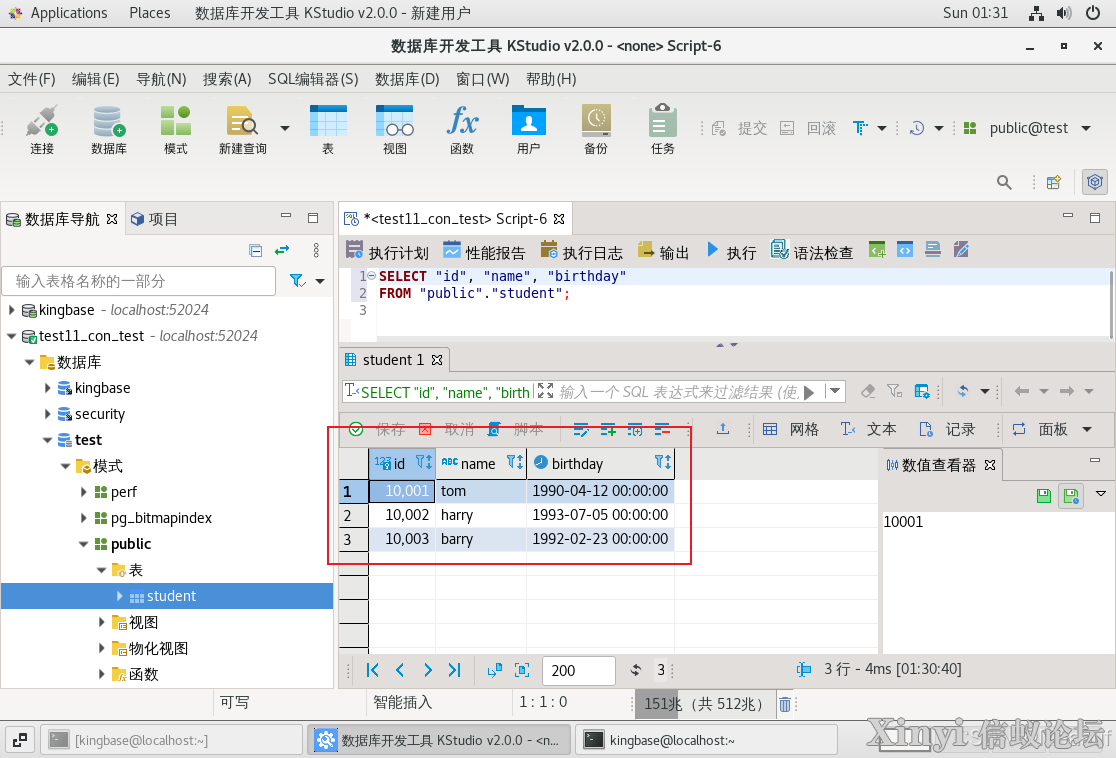The width and height of the screenshot is (1116, 758).
Task: Click 语法检查 (syntax check) button
Action: (x=812, y=251)
